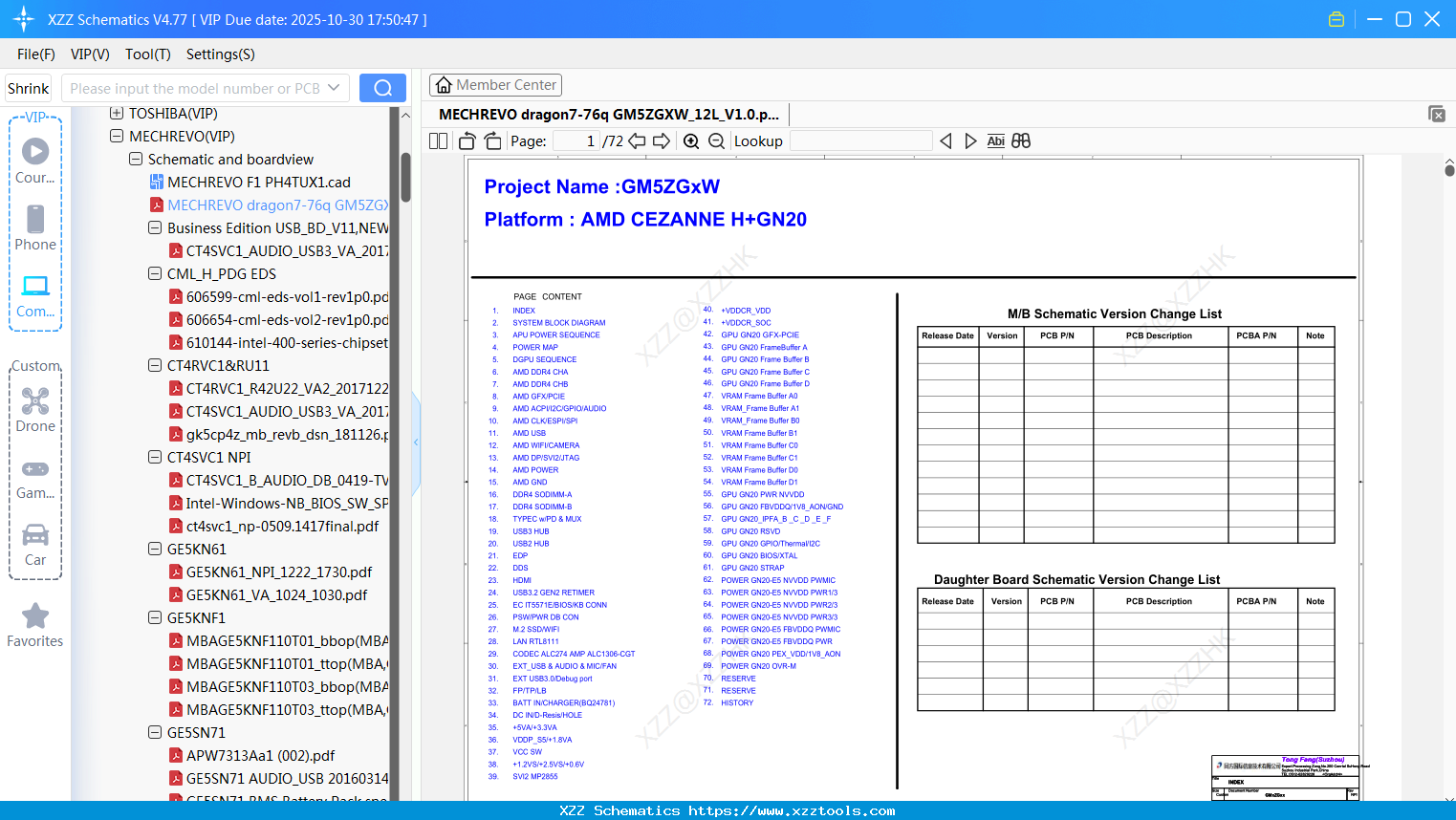Open the Tool(T) menu

[x=147, y=54]
